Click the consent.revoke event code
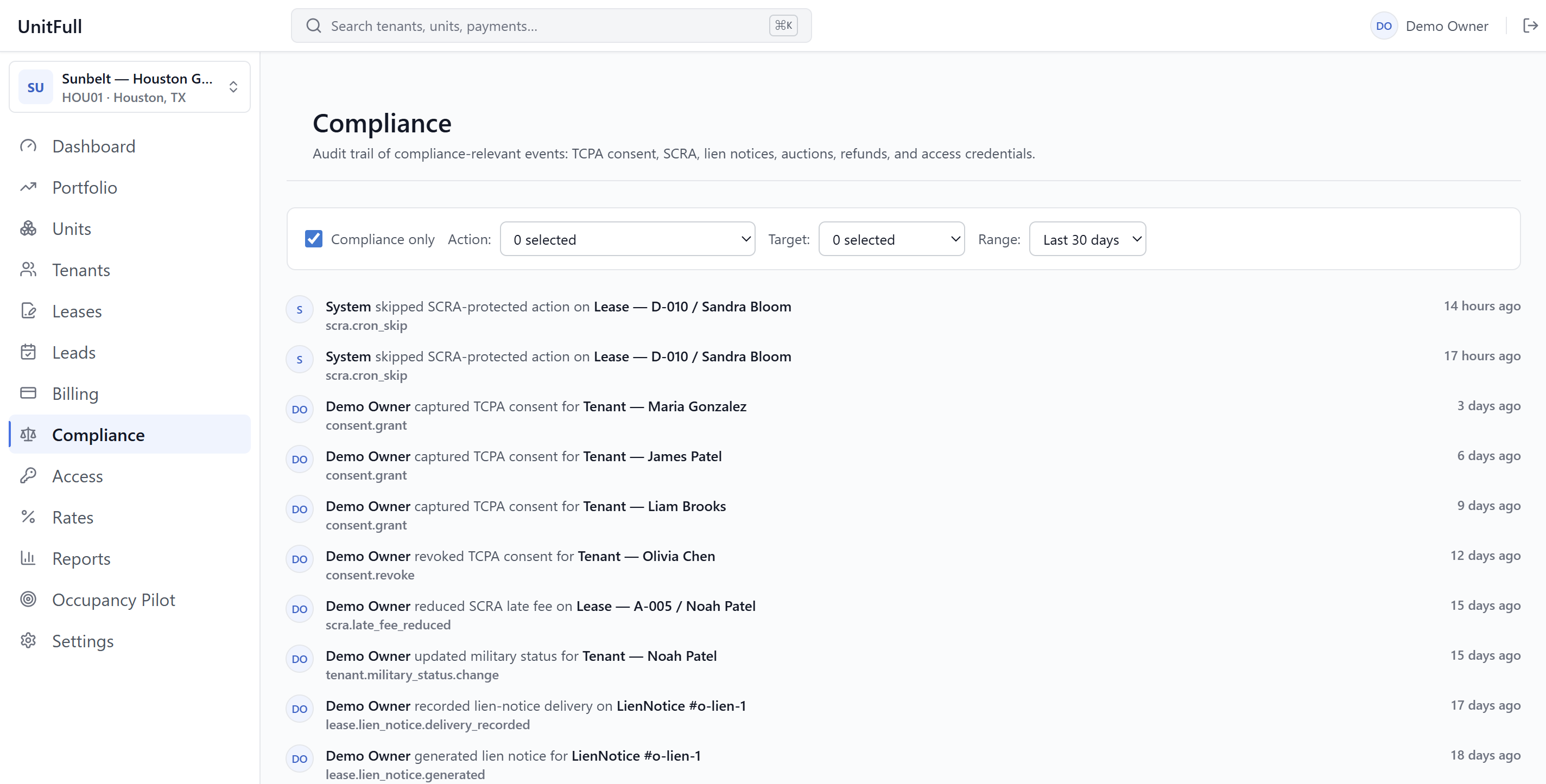The height and width of the screenshot is (784, 1546). click(370, 575)
